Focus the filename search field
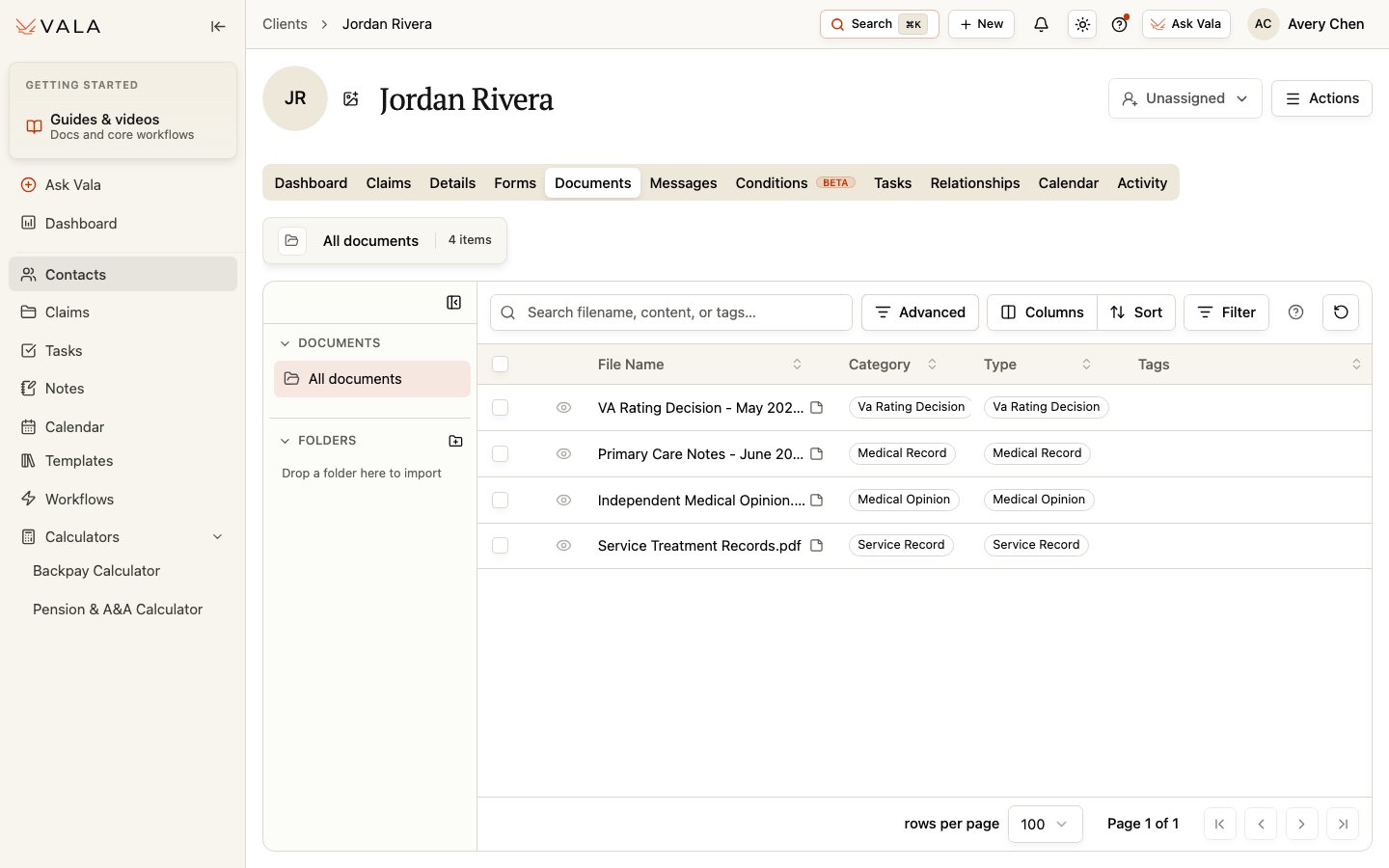Screen dimensions: 1389x868 point(671,312)
